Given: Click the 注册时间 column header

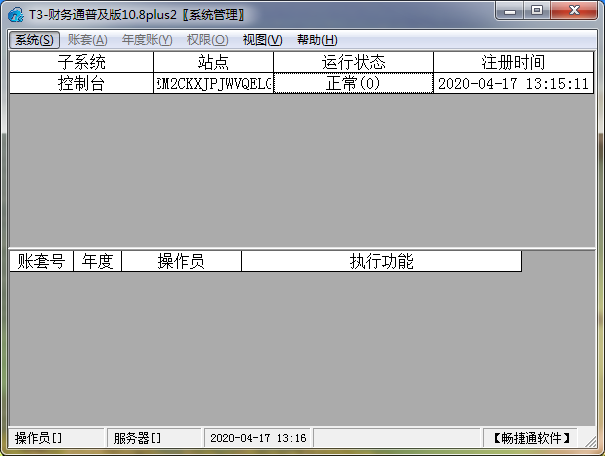Looking at the screenshot, I should [x=514, y=62].
